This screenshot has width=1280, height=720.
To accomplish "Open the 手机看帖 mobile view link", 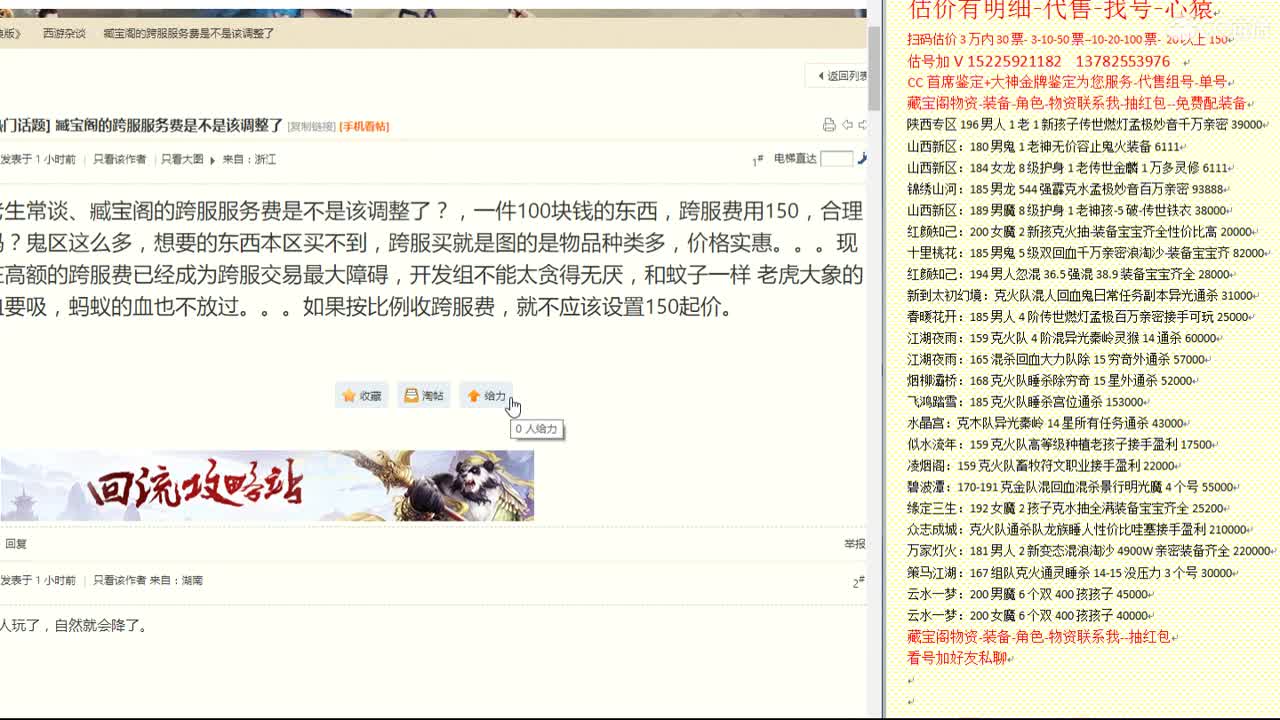I will point(364,126).
